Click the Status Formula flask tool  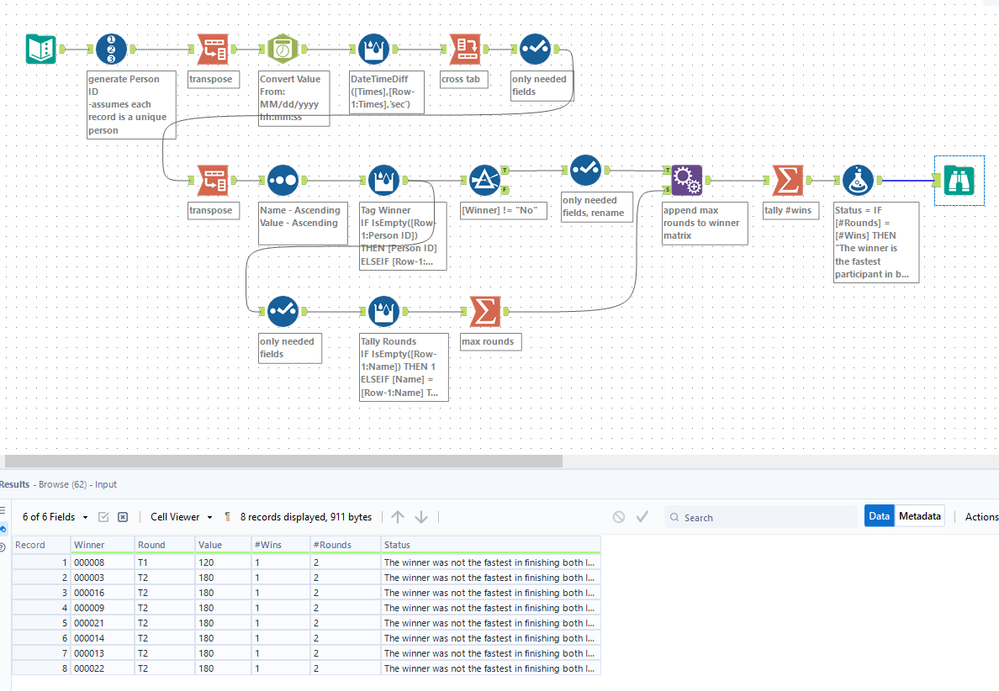pos(858,180)
